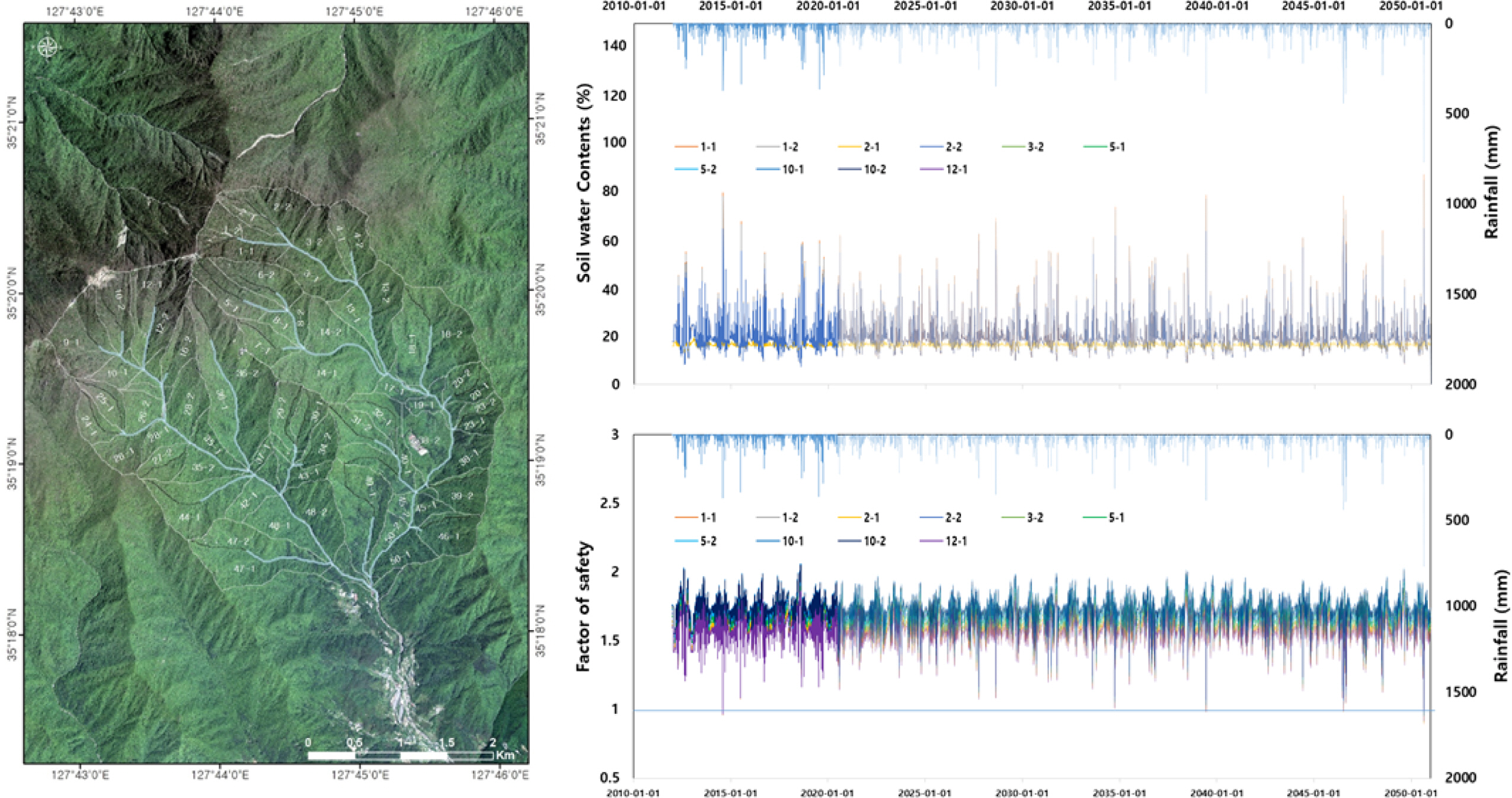Click the watershed label 47-1 on the map
The height and width of the screenshot is (798, 1512).
click(x=244, y=569)
